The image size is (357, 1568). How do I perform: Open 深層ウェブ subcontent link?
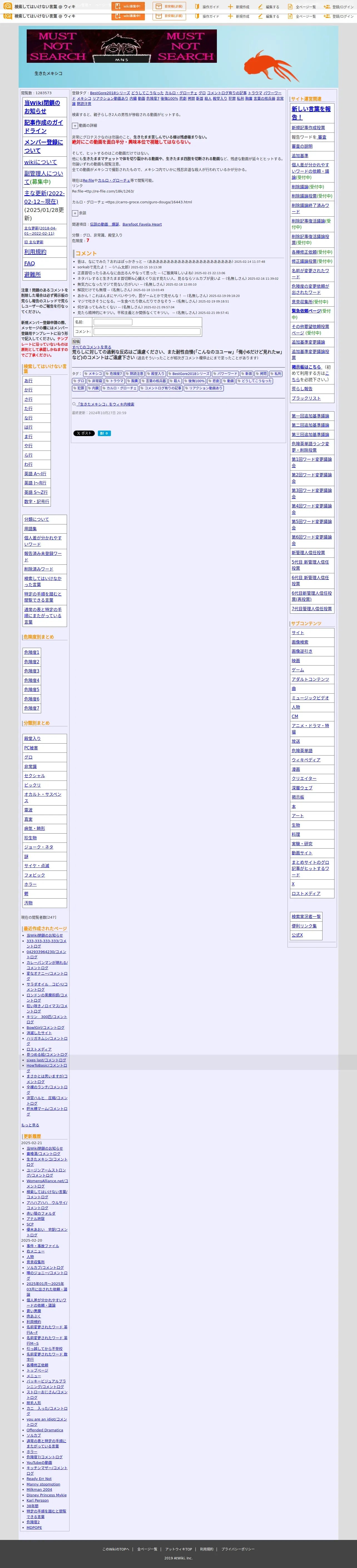point(302,788)
